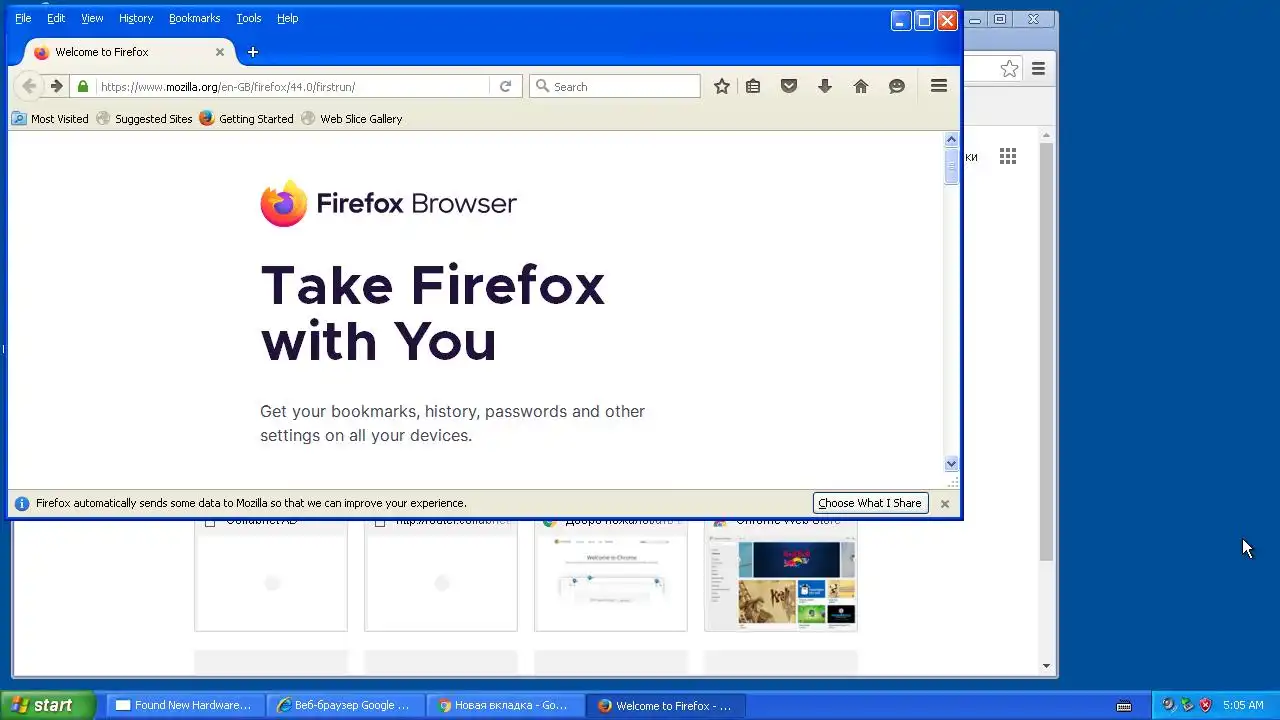1280x720 pixels.
Task: Open the Bookmarks menu
Action: click(194, 18)
